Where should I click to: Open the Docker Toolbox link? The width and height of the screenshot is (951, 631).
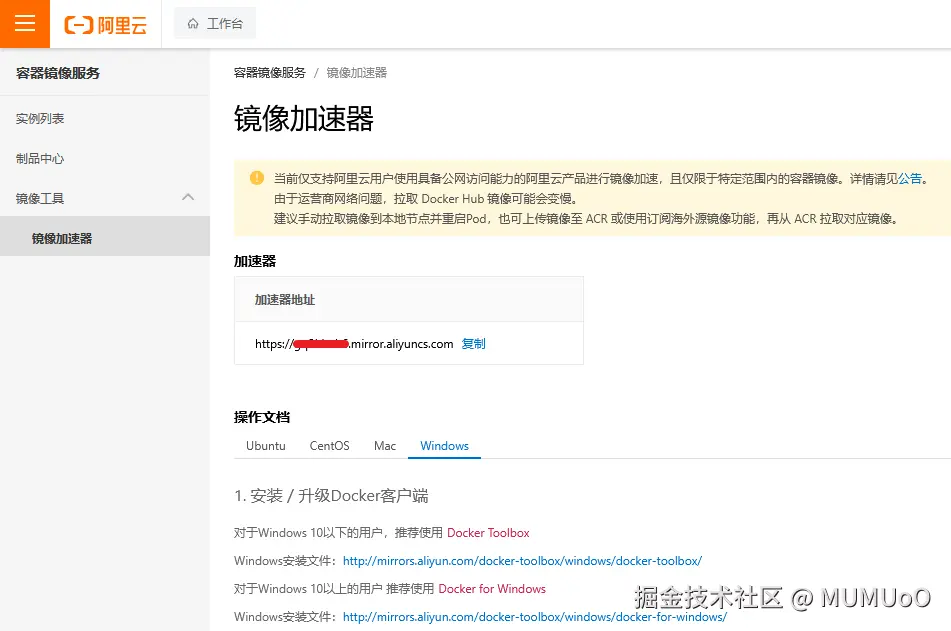coord(488,533)
